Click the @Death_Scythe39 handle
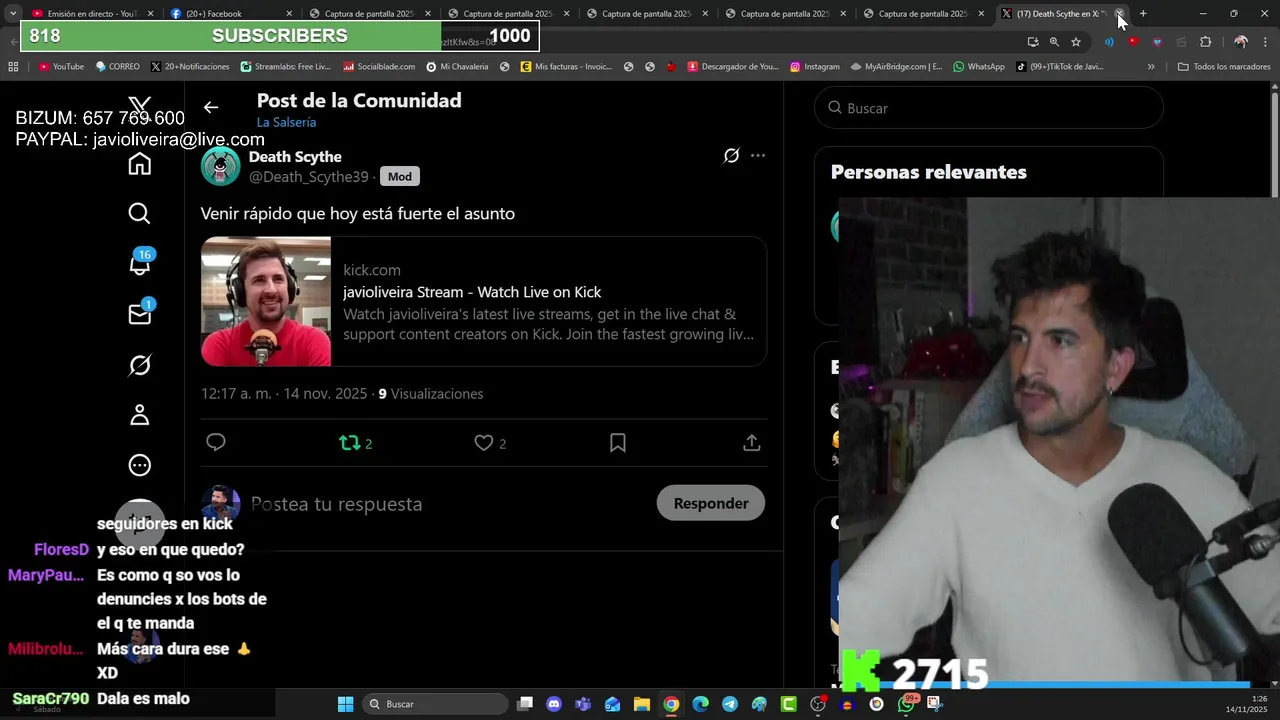 pyautogui.click(x=308, y=177)
